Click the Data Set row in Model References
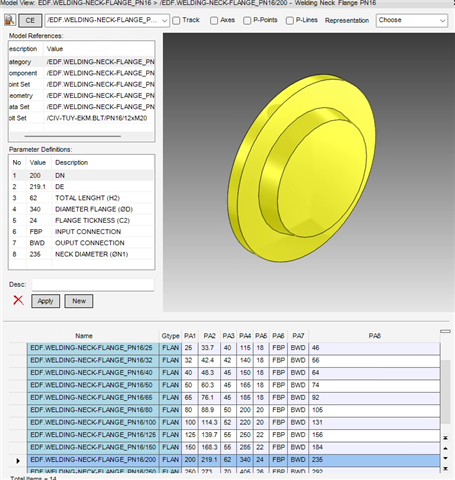 [82, 107]
